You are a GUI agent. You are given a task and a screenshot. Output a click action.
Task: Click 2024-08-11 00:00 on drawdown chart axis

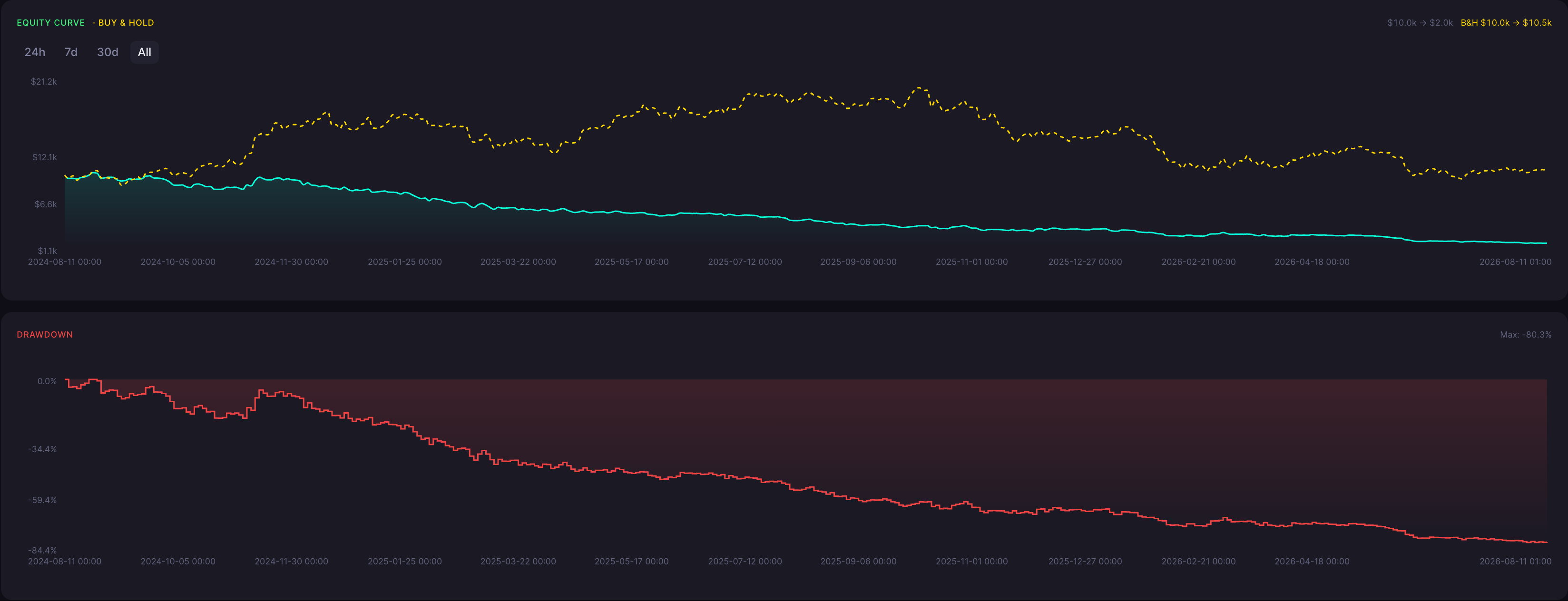pos(65,562)
